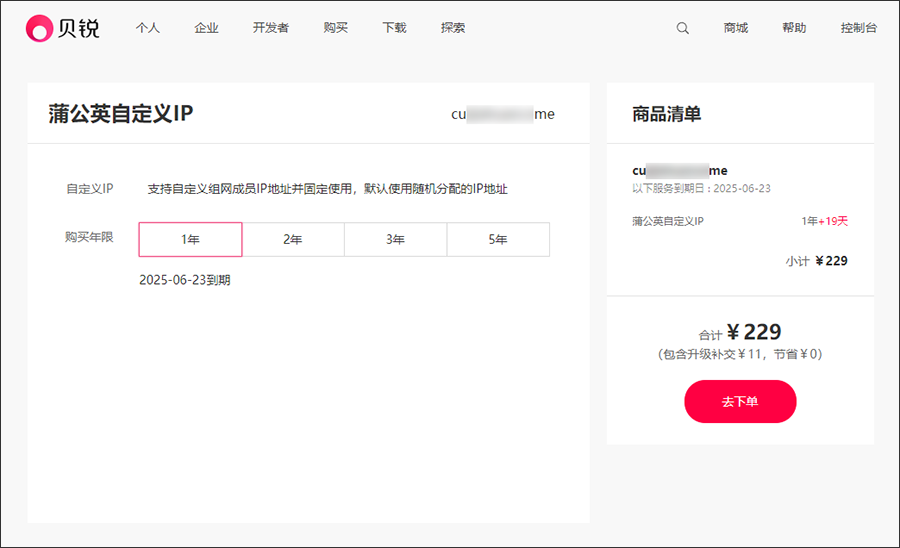Click the 合计 ¥229 total amount
This screenshot has height=548, width=900.
[740, 332]
